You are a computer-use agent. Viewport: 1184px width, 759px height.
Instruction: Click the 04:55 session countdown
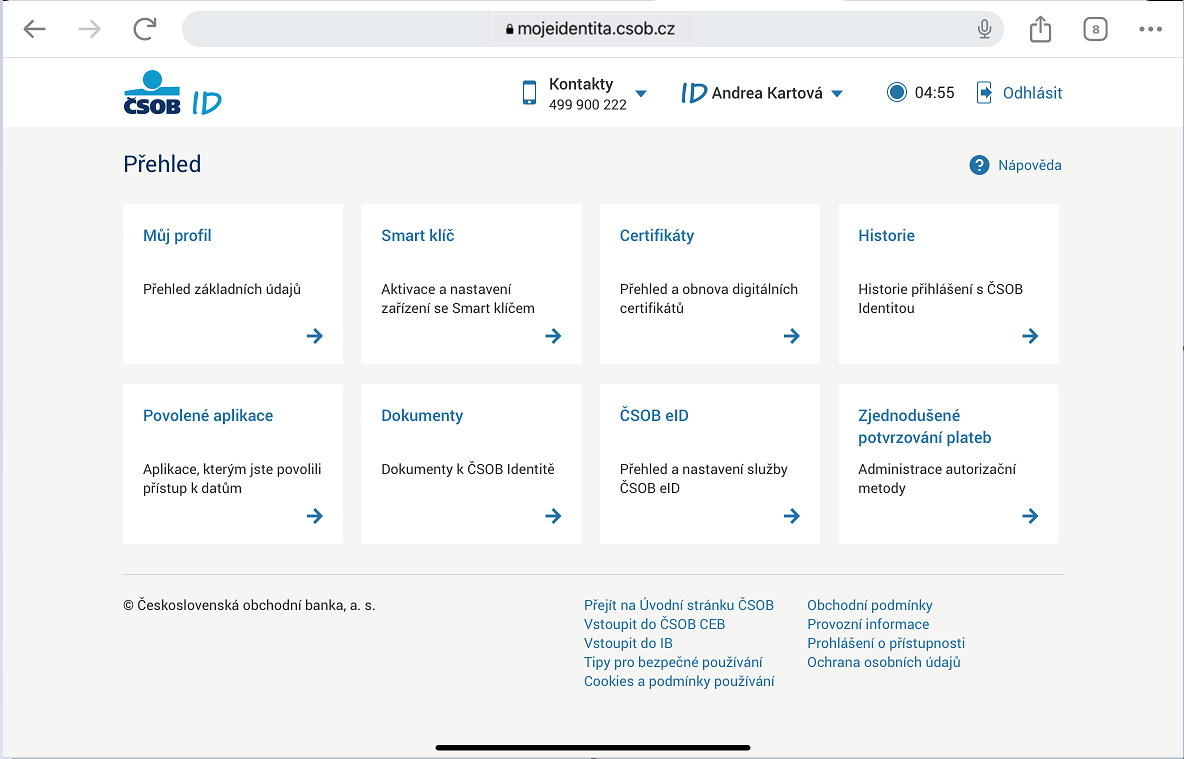click(x=934, y=93)
